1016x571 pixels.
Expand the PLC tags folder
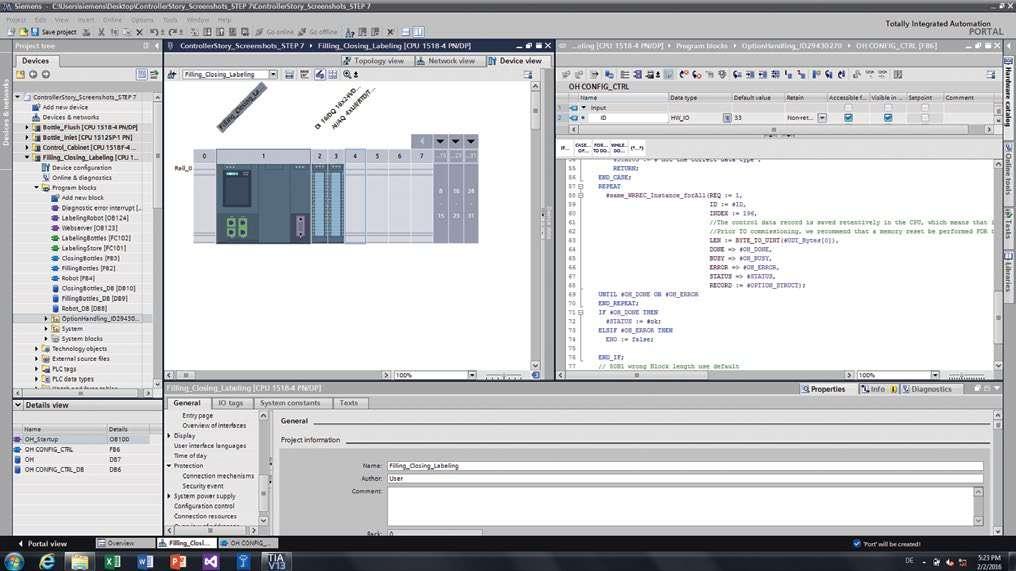pos(36,369)
